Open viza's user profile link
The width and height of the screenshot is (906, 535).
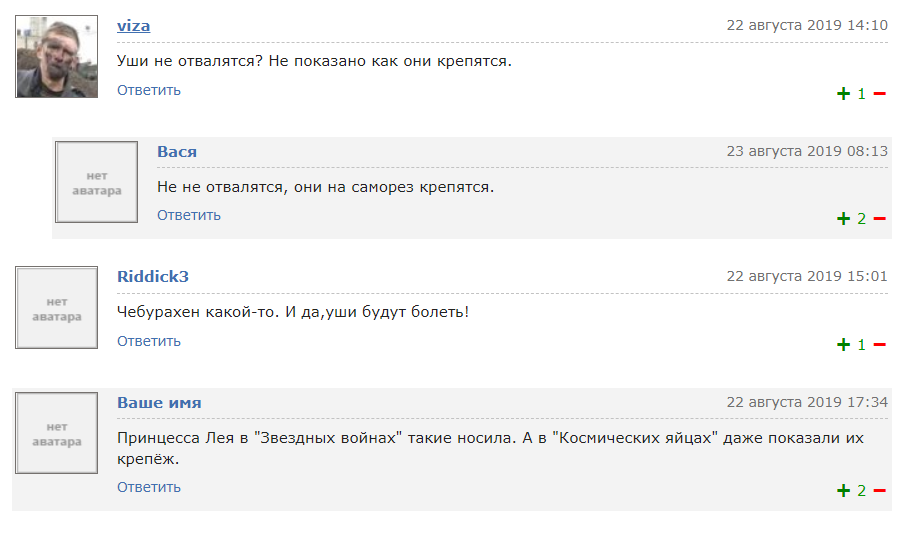[x=133, y=26]
